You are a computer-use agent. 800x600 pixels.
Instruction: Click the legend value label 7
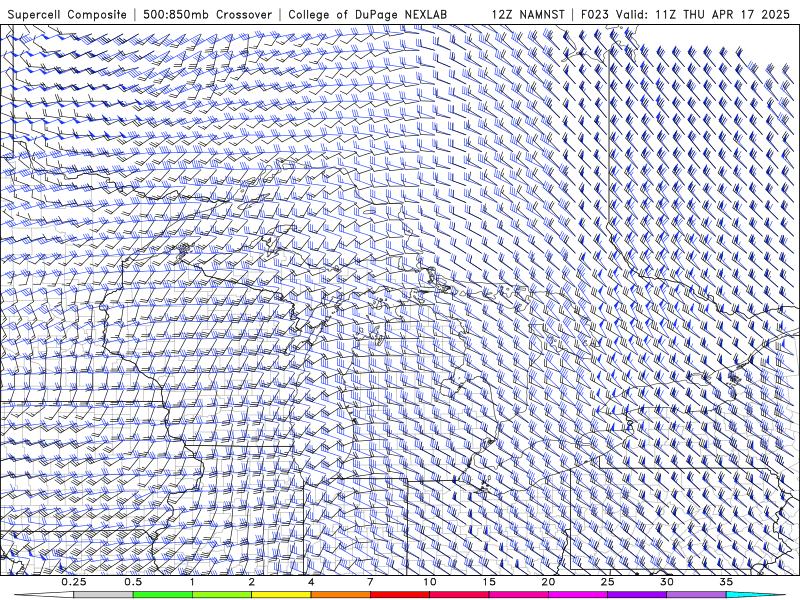(x=370, y=582)
